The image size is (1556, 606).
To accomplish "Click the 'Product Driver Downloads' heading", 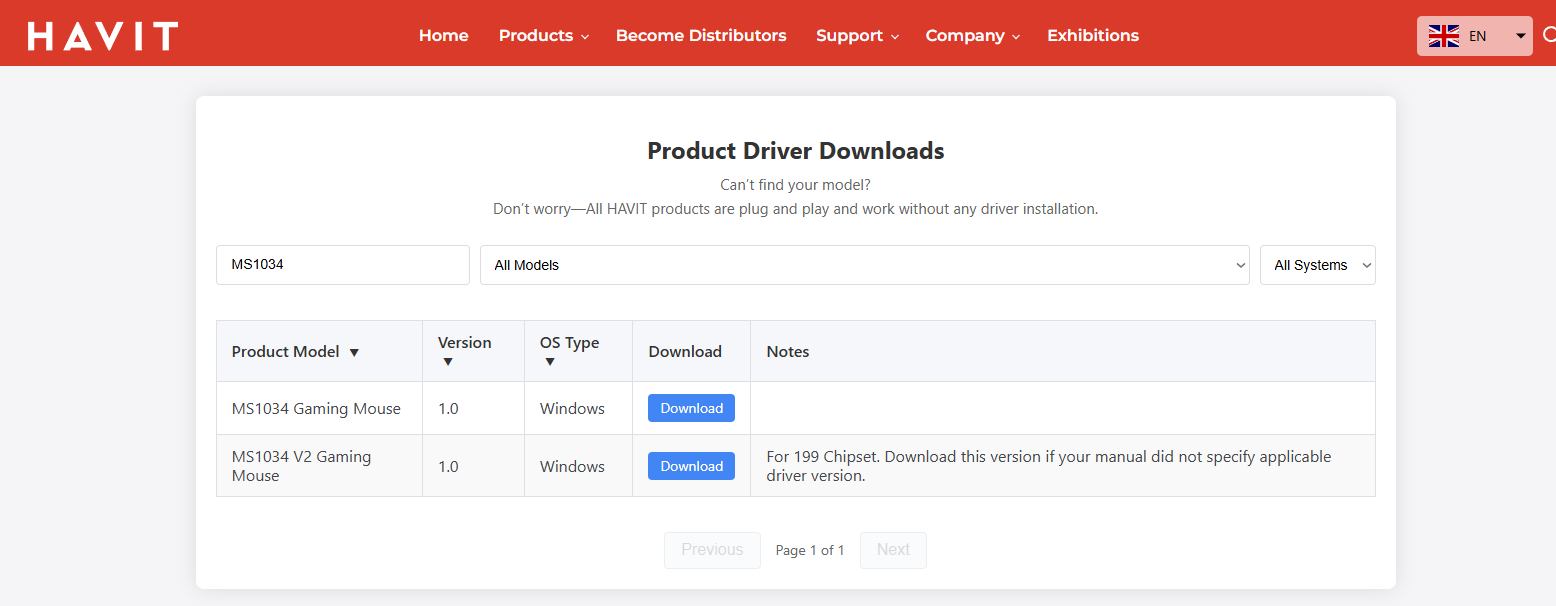I will 796,151.
